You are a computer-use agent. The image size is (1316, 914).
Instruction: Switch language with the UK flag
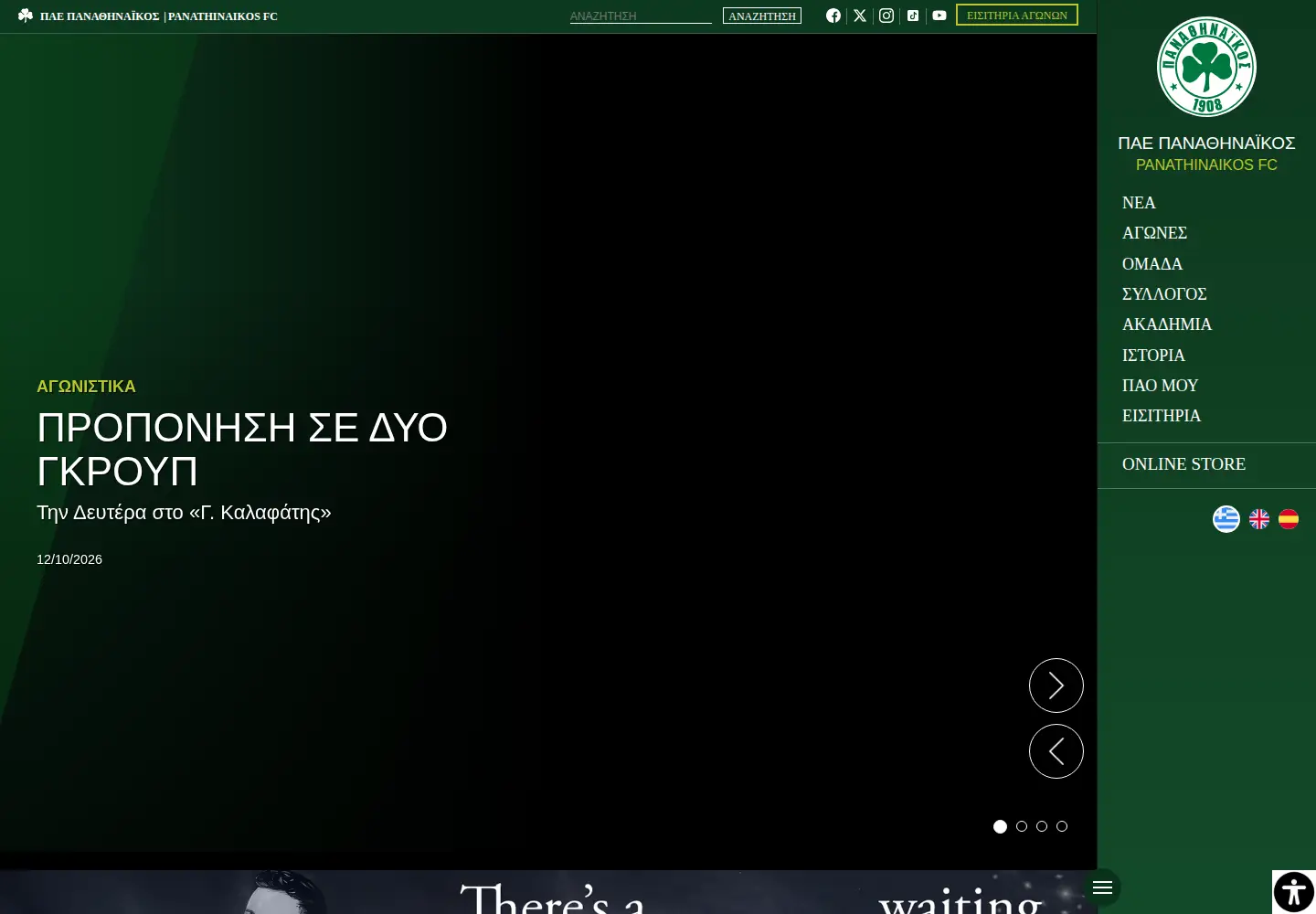pyautogui.click(x=1259, y=519)
